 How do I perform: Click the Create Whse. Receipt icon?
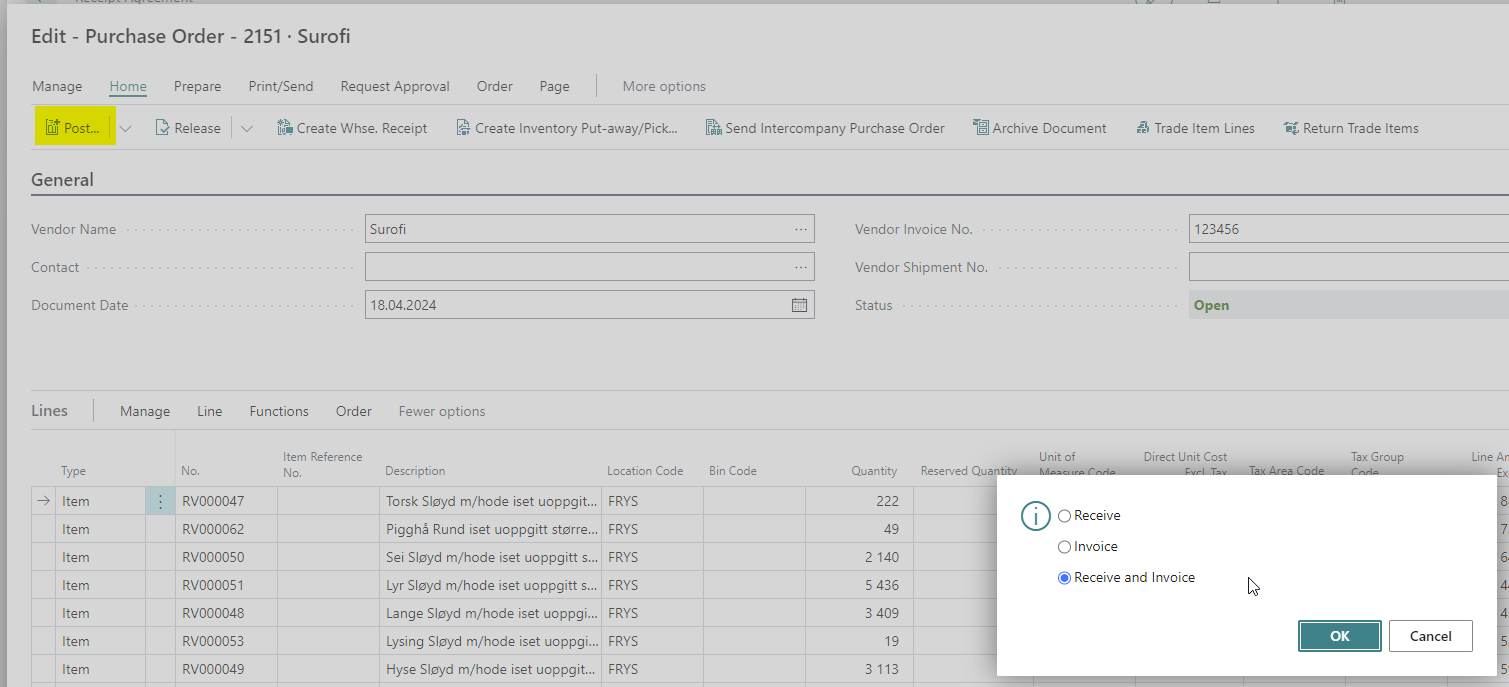(284, 128)
